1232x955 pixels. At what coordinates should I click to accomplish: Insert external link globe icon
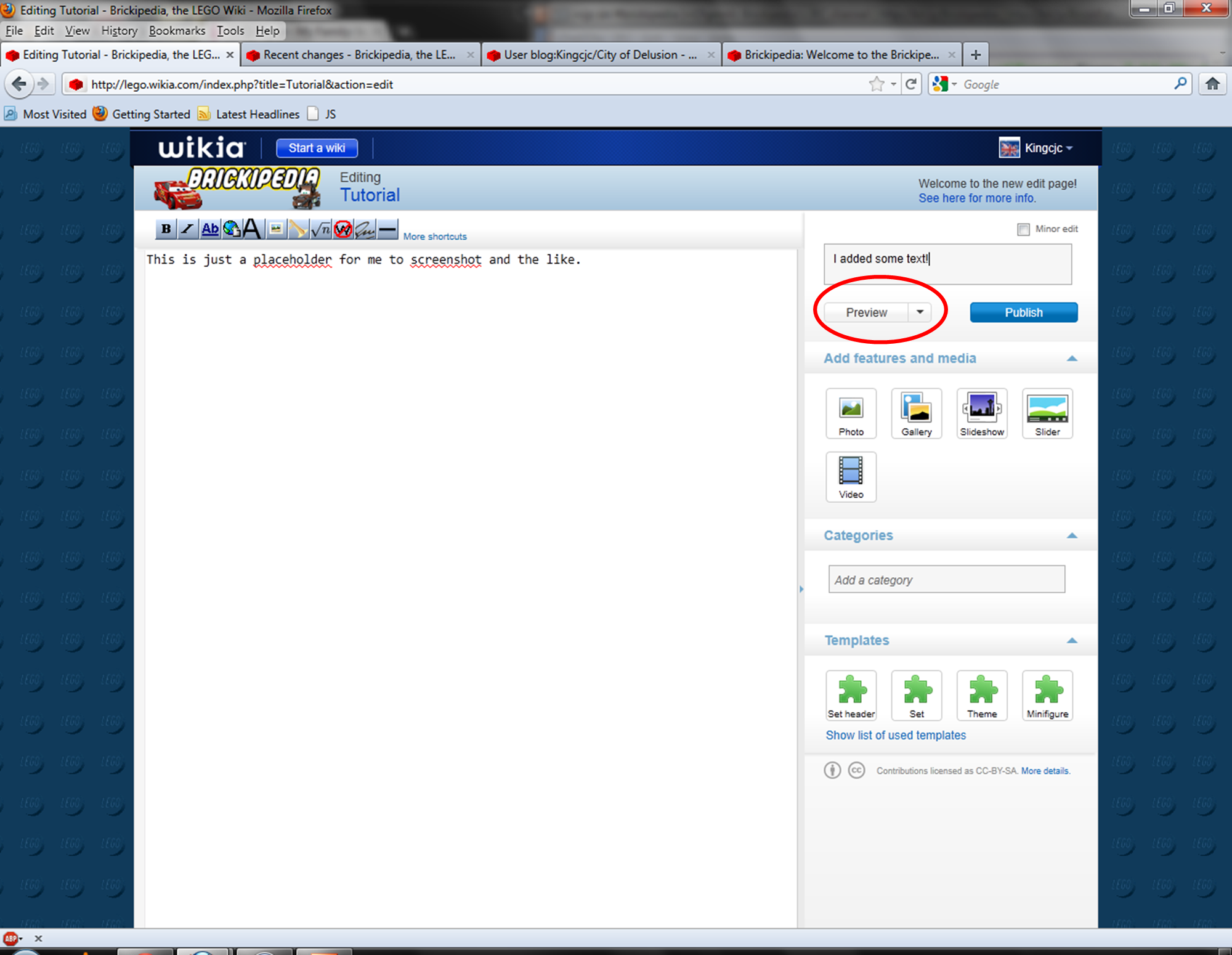click(x=232, y=229)
